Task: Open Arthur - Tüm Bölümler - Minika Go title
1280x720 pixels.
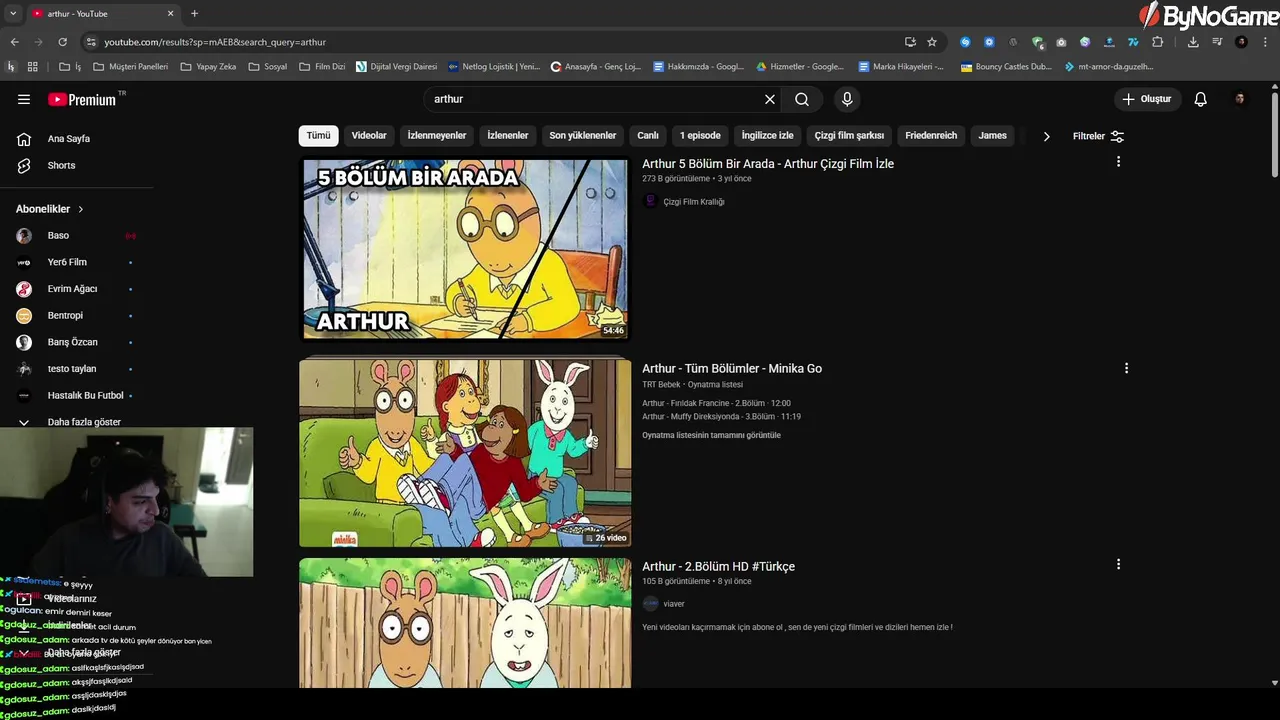Action: tap(732, 369)
